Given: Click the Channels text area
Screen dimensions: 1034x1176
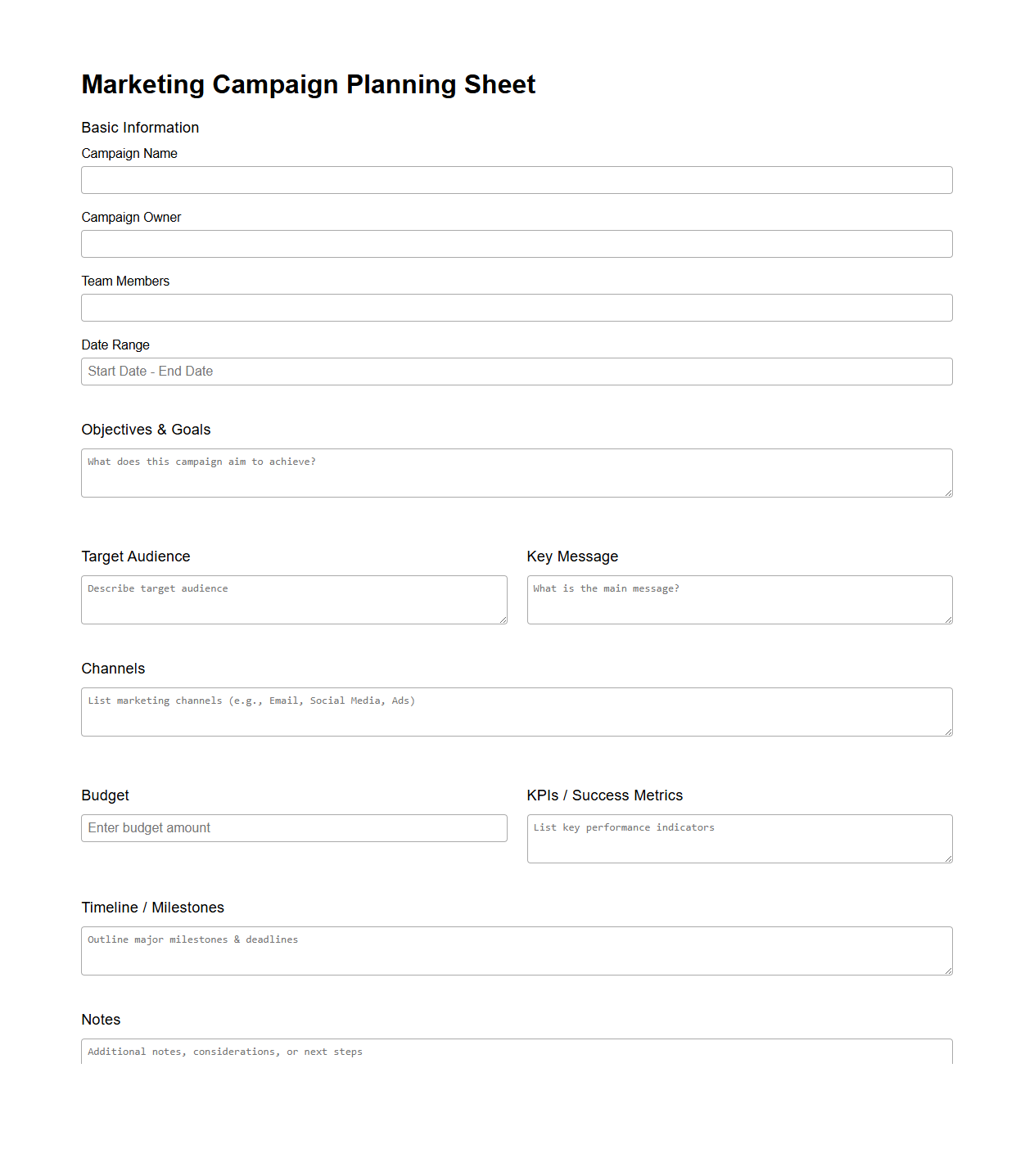Looking at the screenshot, I should (x=516, y=711).
